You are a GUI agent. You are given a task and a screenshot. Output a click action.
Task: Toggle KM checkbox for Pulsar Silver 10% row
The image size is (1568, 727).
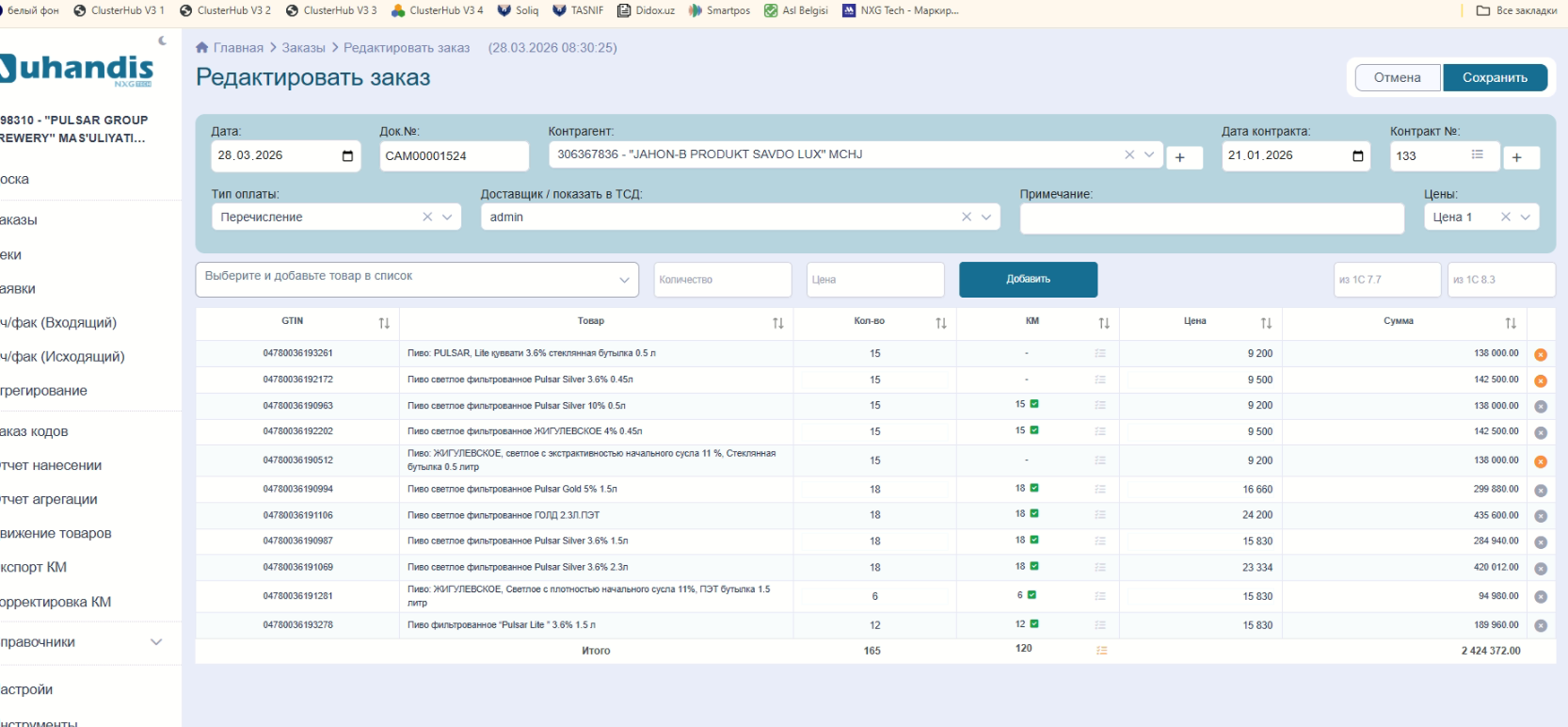coord(1034,404)
